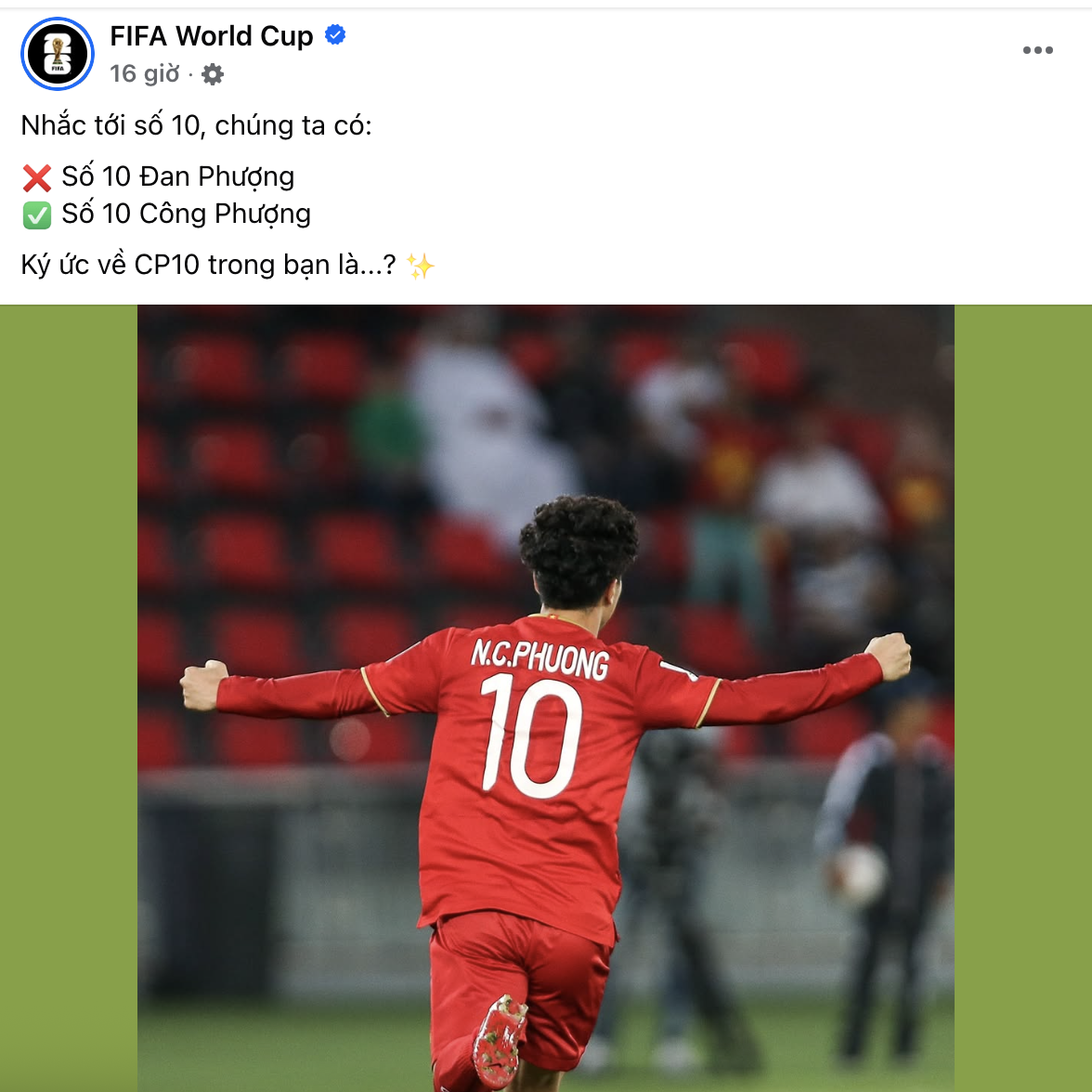
Task: Open the "16 giờ" post timestamp
Action: (x=145, y=74)
